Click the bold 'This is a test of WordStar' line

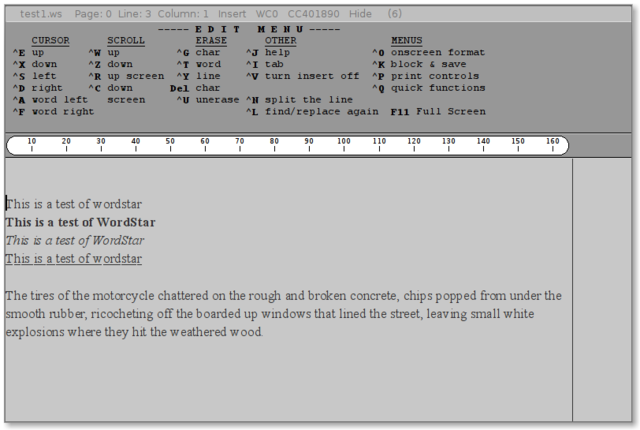(x=80, y=222)
